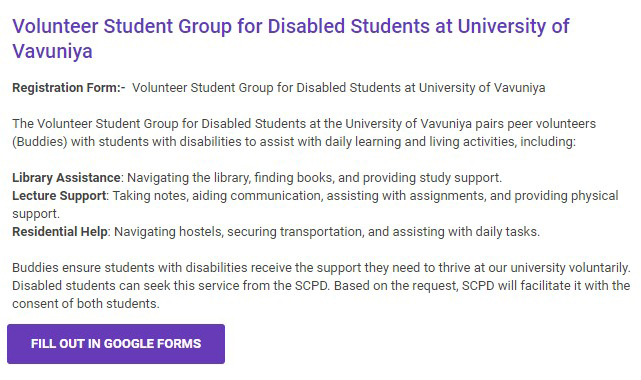Image resolution: width=641 pixels, height=380 pixels.
Task: Click the Fill Out in Google Forms button
Action: (x=116, y=344)
